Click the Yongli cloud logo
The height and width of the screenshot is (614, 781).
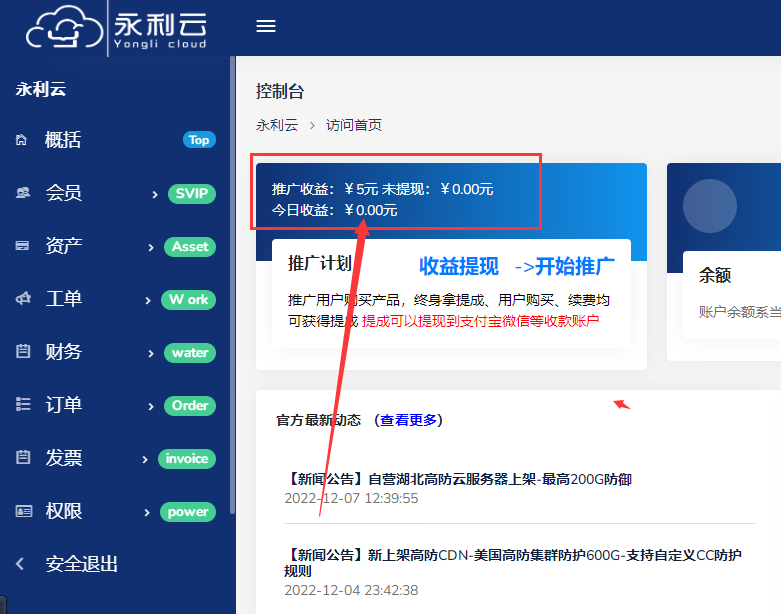[116, 28]
